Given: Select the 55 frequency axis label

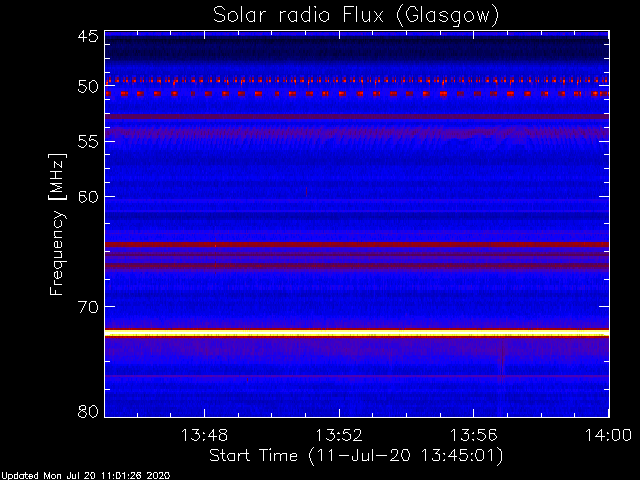Looking at the screenshot, I should coord(88,142).
